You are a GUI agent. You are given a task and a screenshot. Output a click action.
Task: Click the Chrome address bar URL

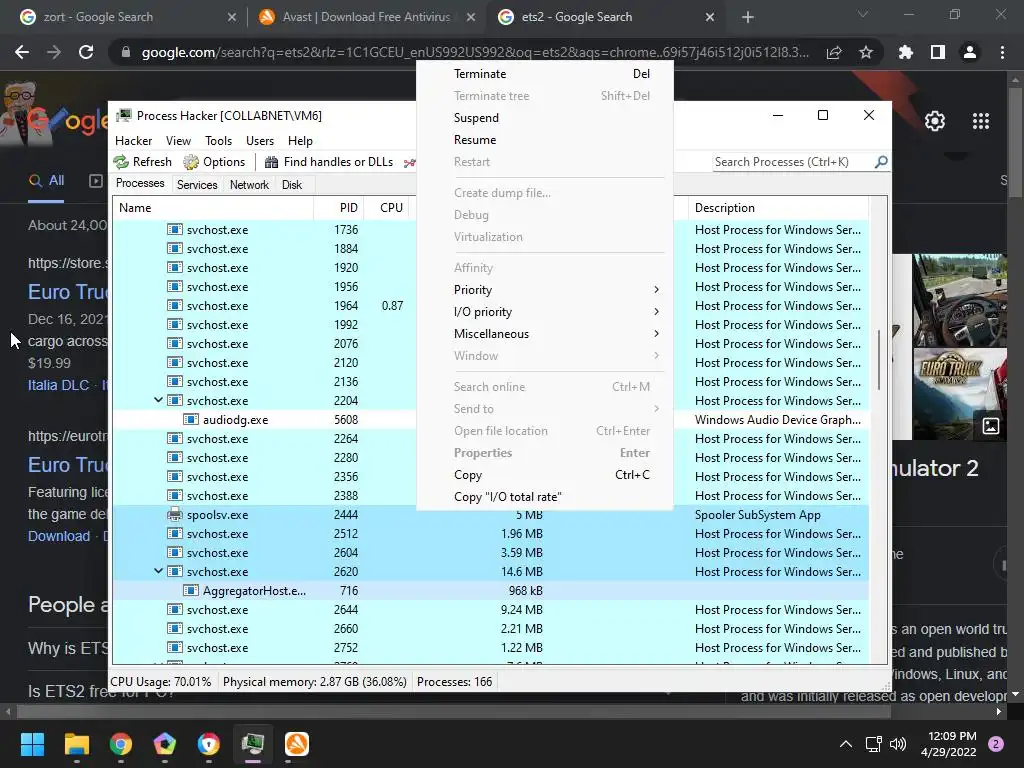[474, 52]
